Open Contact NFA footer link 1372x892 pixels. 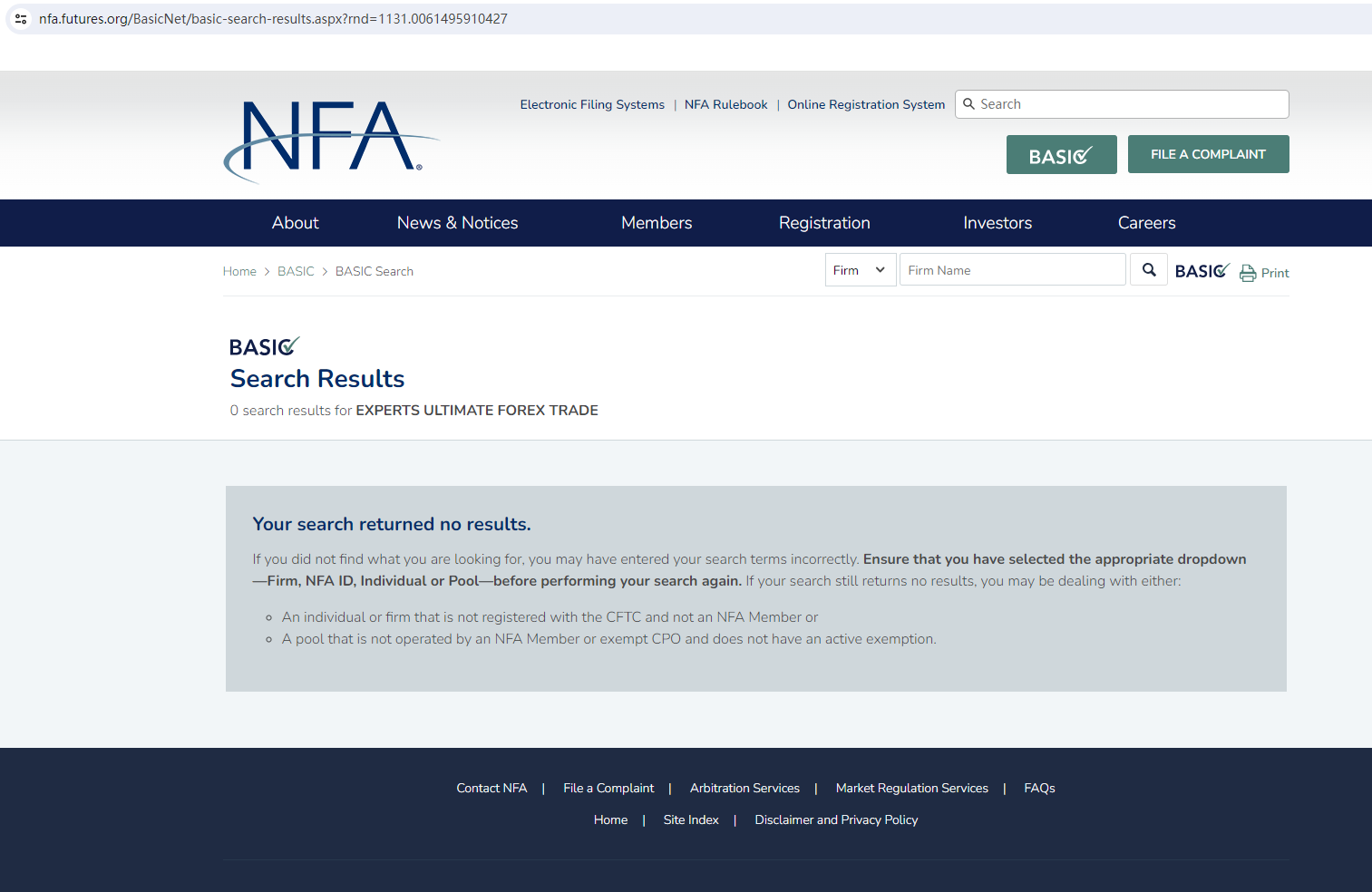pyautogui.click(x=491, y=788)
